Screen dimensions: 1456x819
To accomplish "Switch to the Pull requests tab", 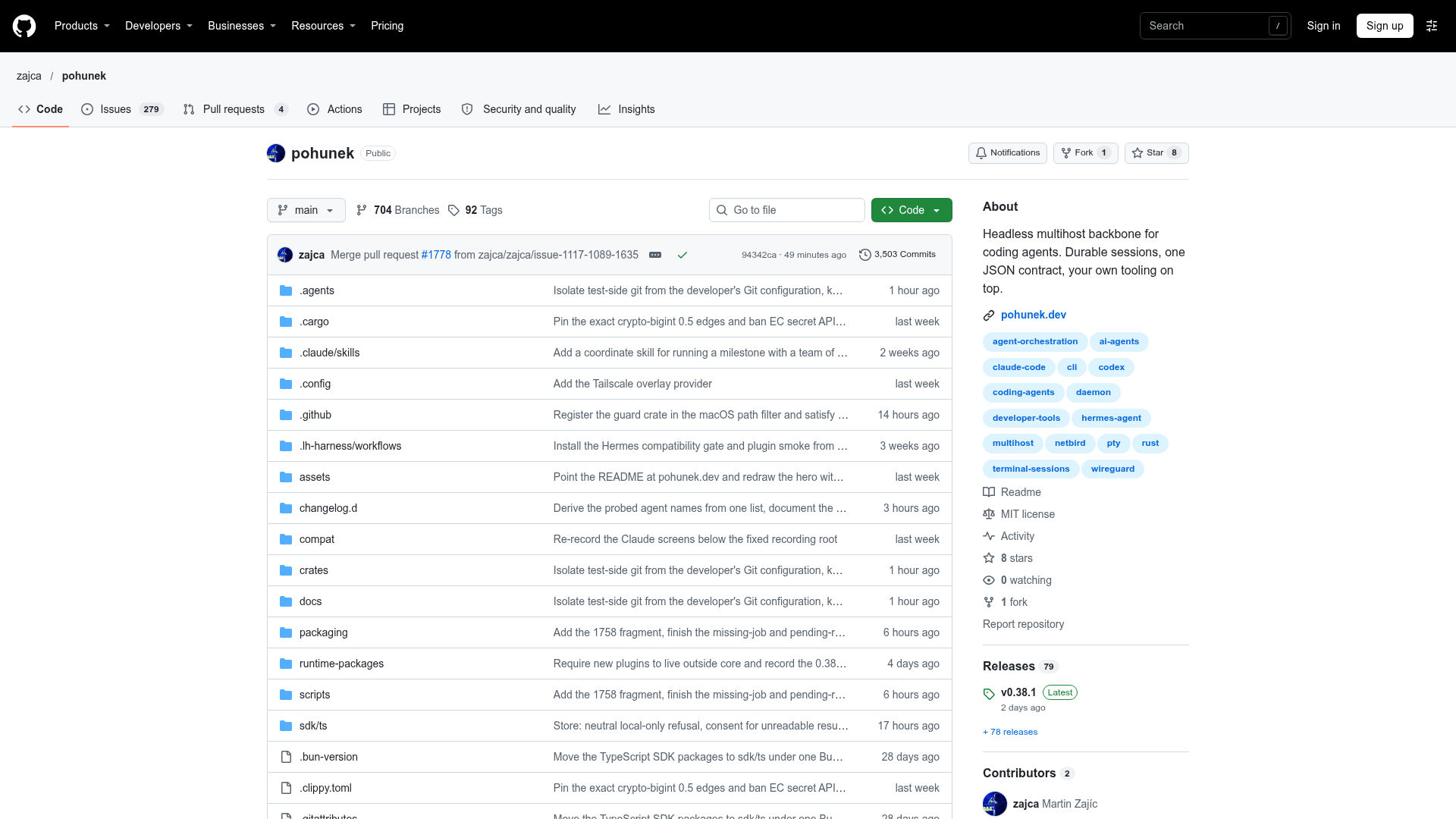I will (x=236, y=109).
